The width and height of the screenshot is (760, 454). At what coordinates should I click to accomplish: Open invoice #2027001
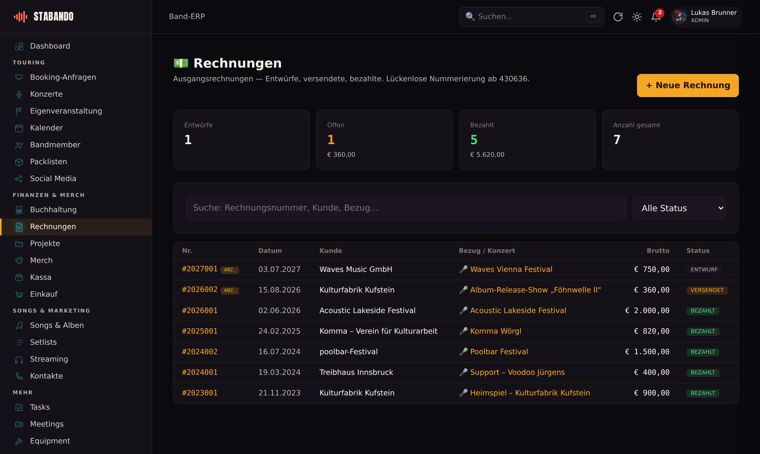pos(200,269)
